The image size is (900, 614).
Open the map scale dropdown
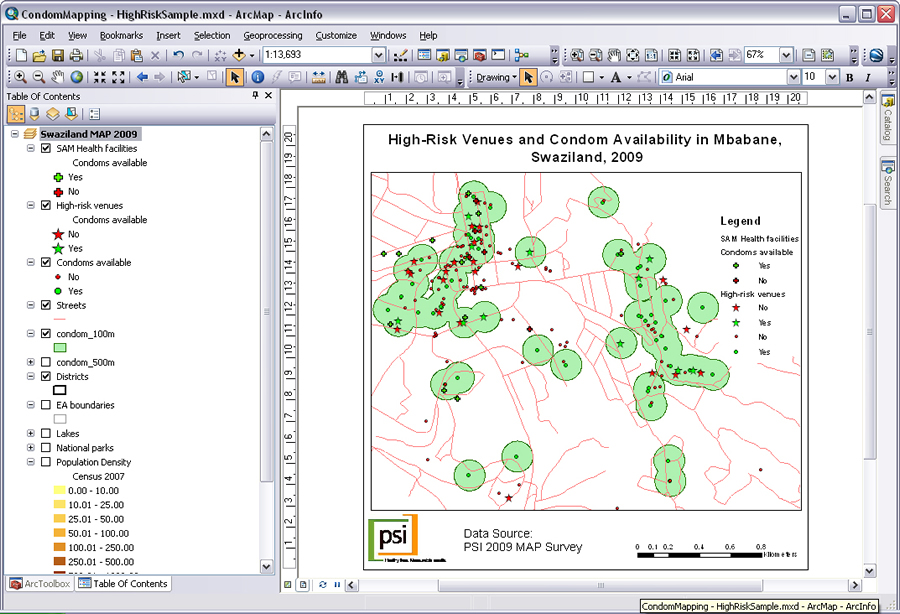pyautogui.click(x=378, y=55)
